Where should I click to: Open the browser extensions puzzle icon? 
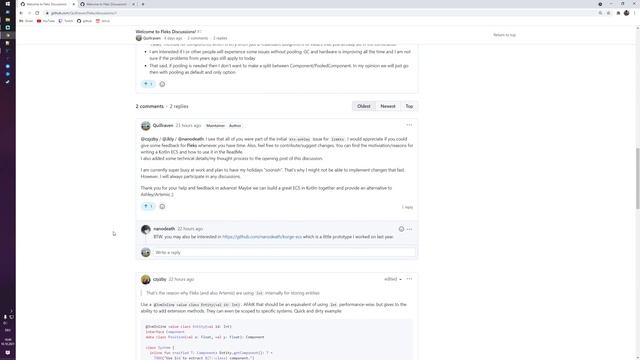coord(618,13)
